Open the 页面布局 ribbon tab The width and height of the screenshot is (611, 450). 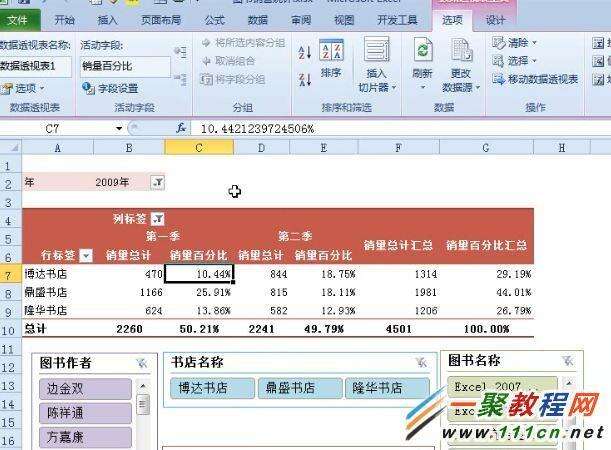[161, 20]
